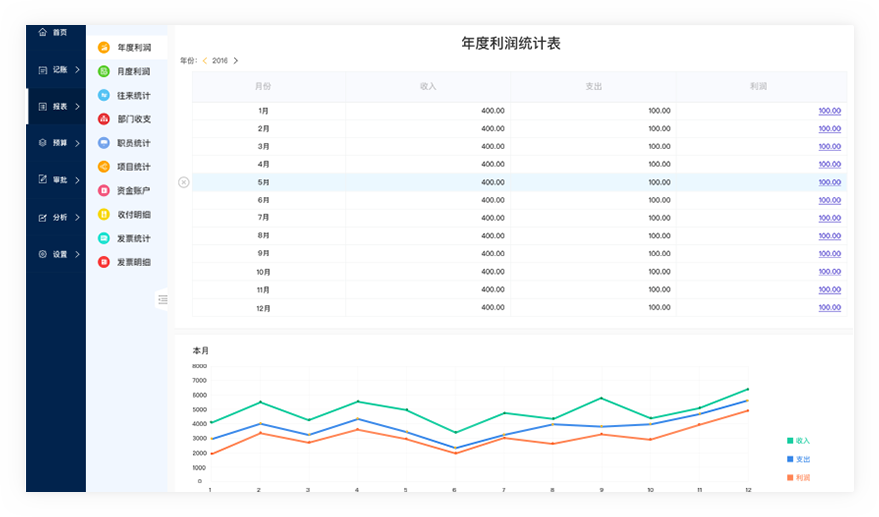Screen dimensions: 879x517
Task: Select the 分析 analysis icon
Action: [43, 218]
